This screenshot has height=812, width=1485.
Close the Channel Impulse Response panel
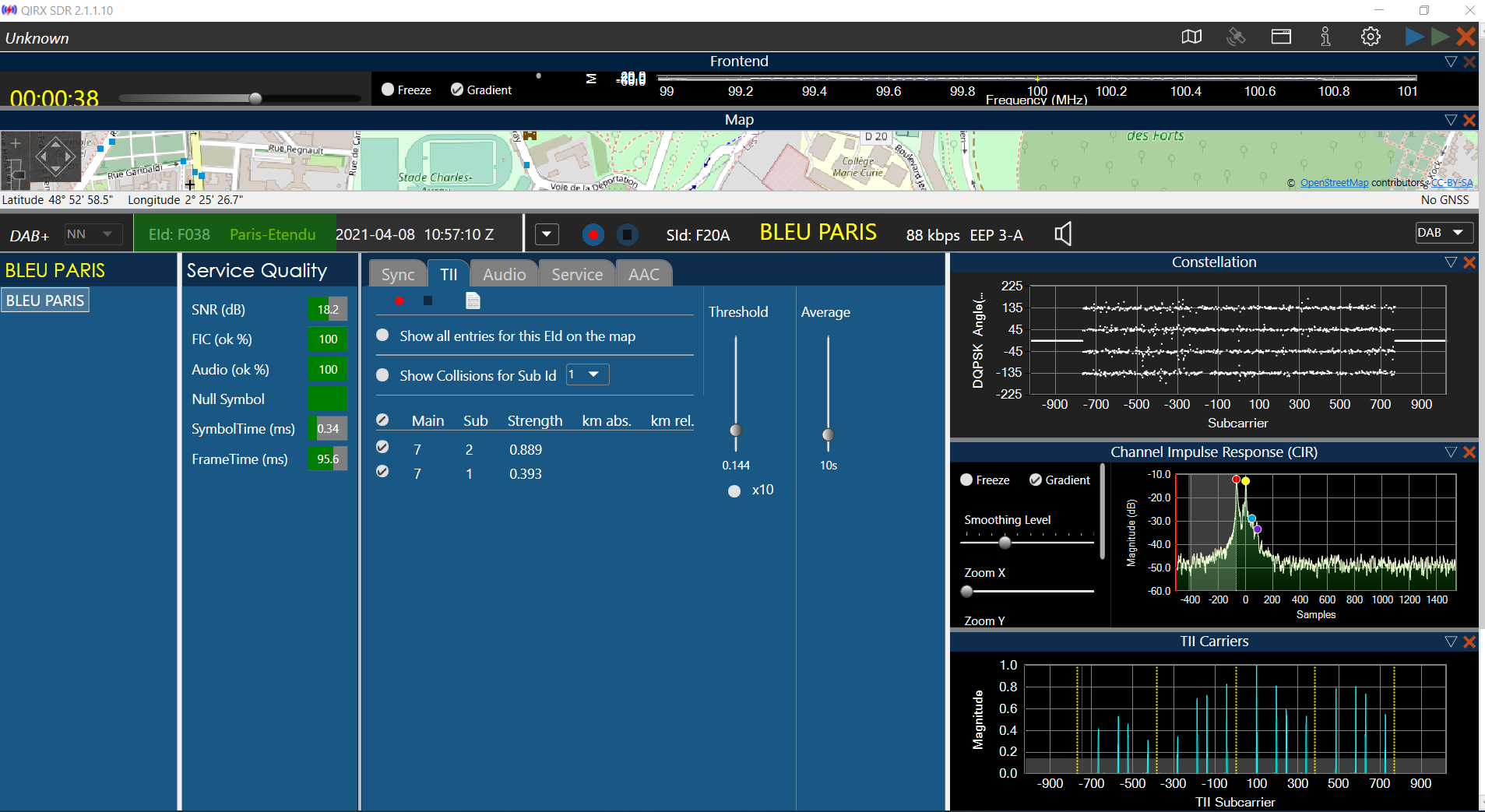pyautogui.click(x=1469, y=452)
